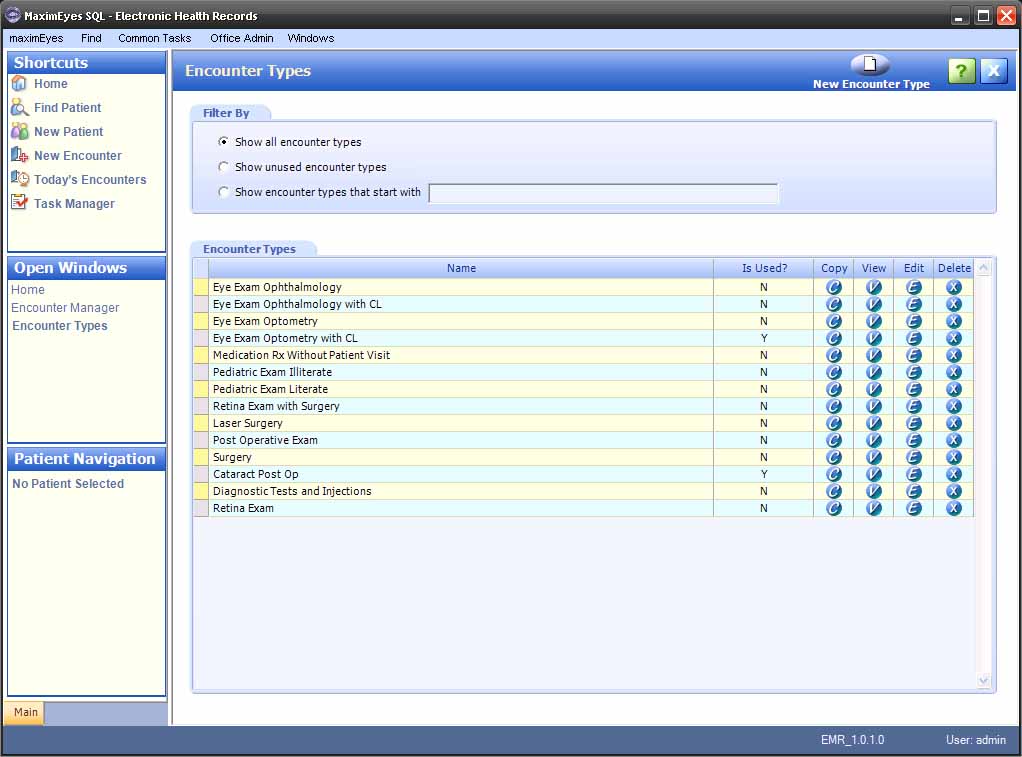
Task: Edit Surgery encounter type
Action: [914, 457]
